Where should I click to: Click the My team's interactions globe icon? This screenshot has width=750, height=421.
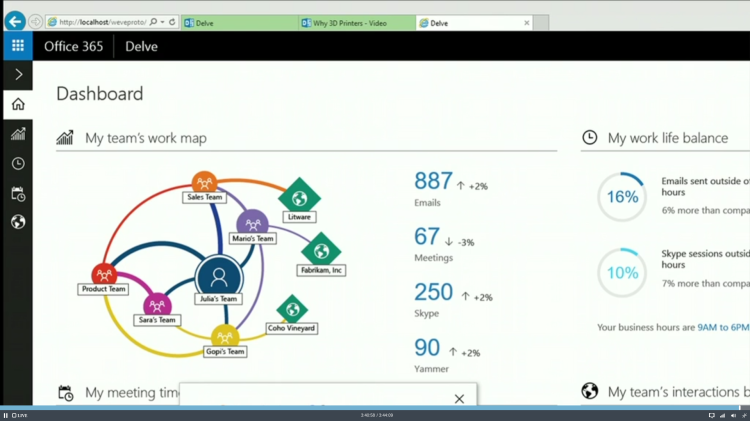[x=590, y=391]
